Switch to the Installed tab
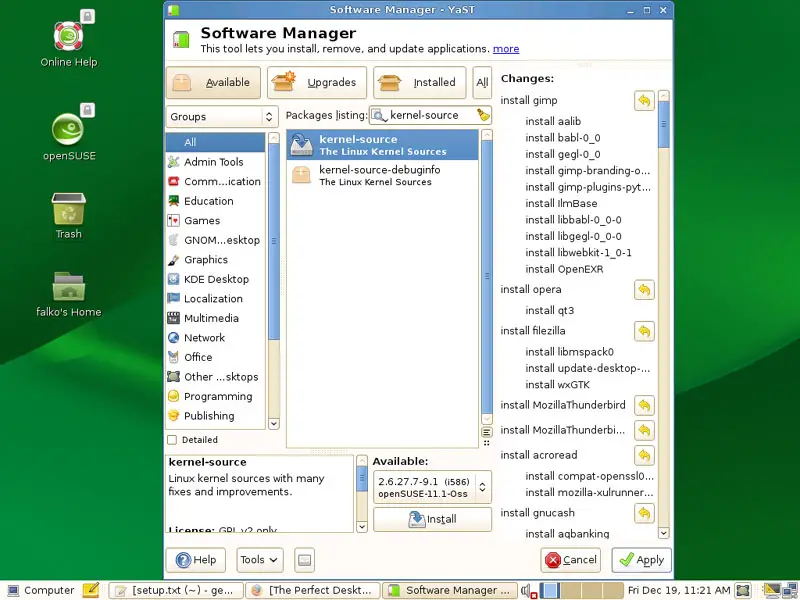This screenshot has height=600, width=800. click(420, 83)
